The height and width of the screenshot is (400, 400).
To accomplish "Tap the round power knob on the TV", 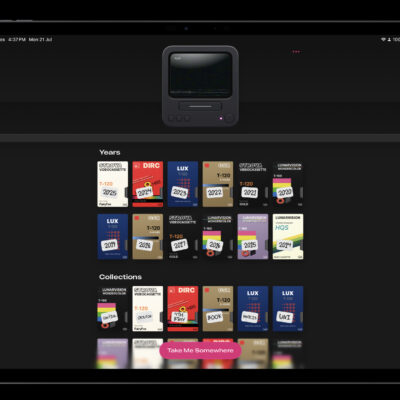I will tap(229, 118).
